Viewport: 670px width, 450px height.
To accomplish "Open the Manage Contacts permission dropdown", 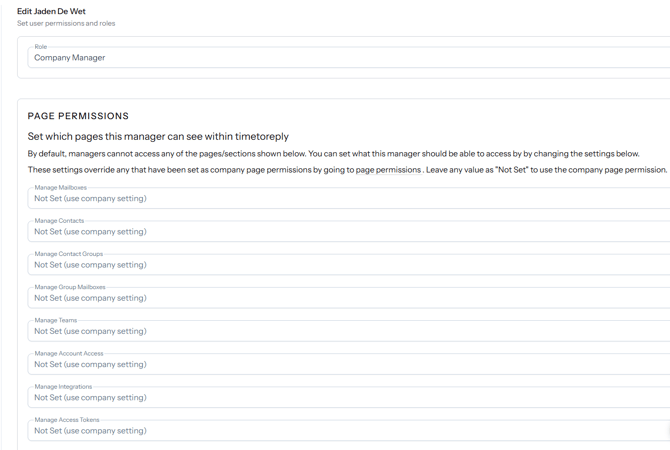I will coord(349,231).
